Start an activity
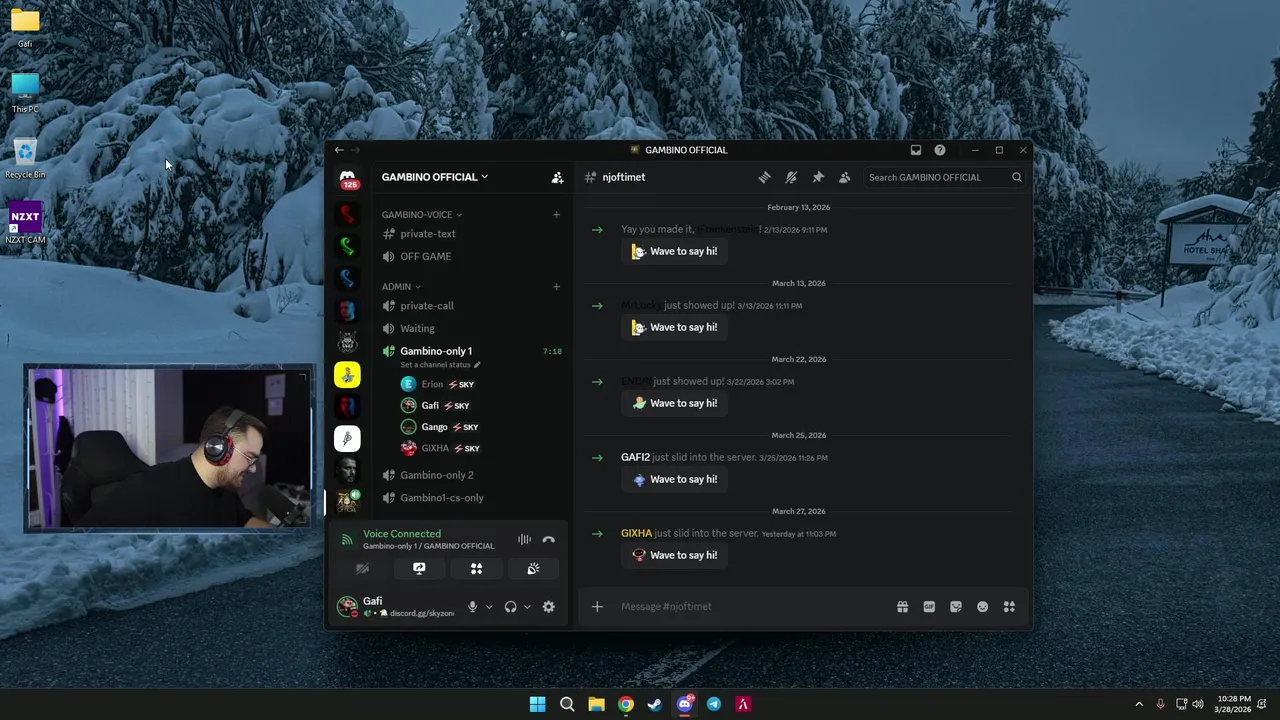 click(x=476, y=568)
